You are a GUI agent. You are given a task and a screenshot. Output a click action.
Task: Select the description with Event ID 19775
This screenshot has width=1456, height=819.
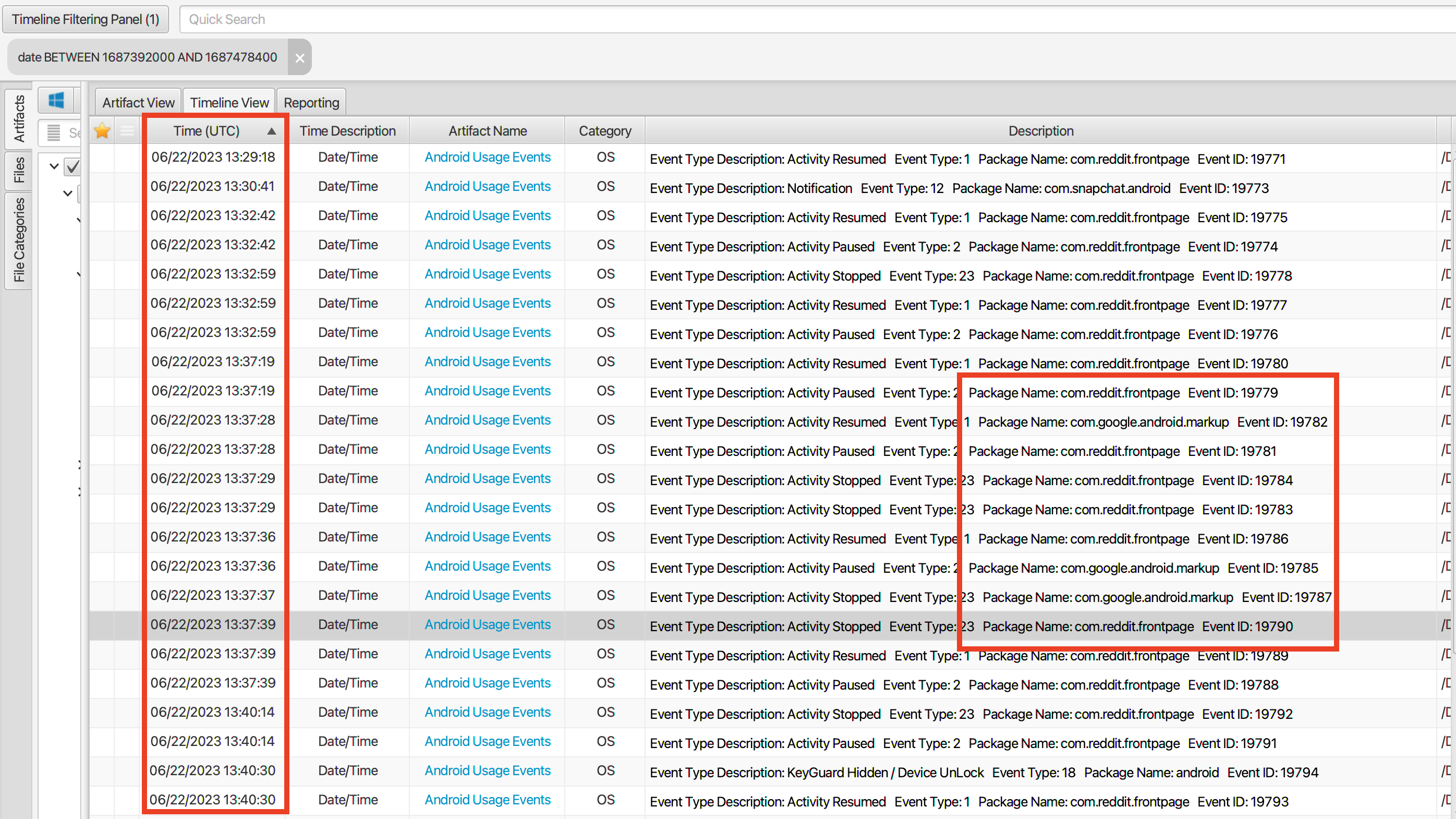(x=968, y=218)
